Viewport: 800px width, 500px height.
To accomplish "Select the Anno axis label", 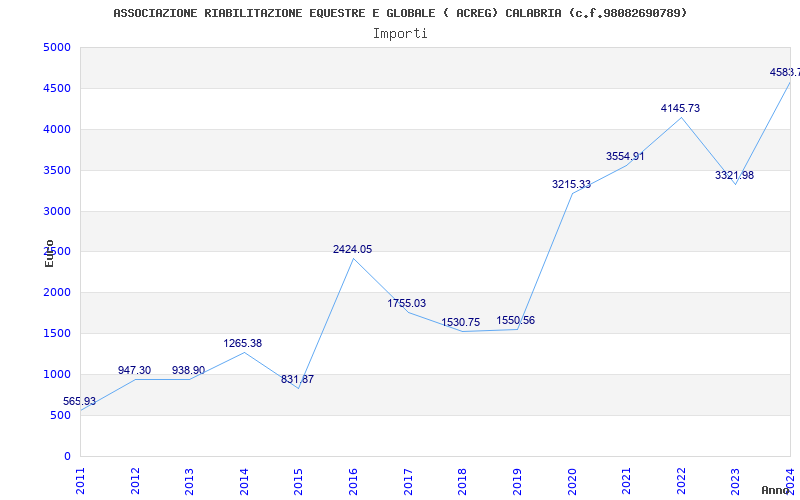I will tap(777, 490).
